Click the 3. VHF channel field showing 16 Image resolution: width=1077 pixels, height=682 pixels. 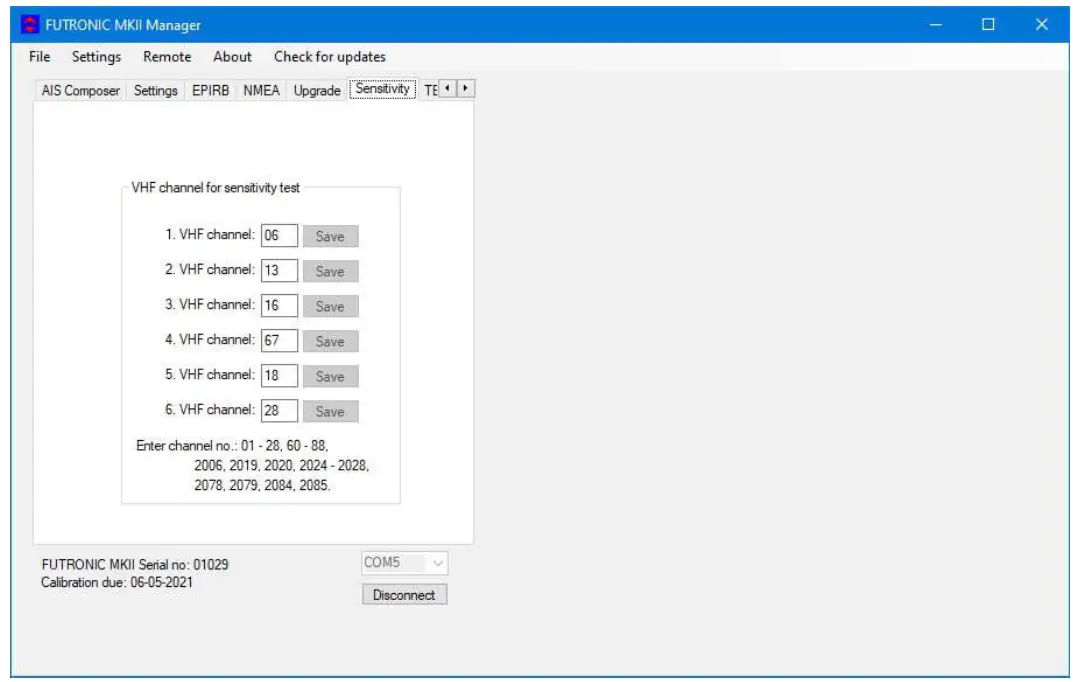click(x=279, y=306)
